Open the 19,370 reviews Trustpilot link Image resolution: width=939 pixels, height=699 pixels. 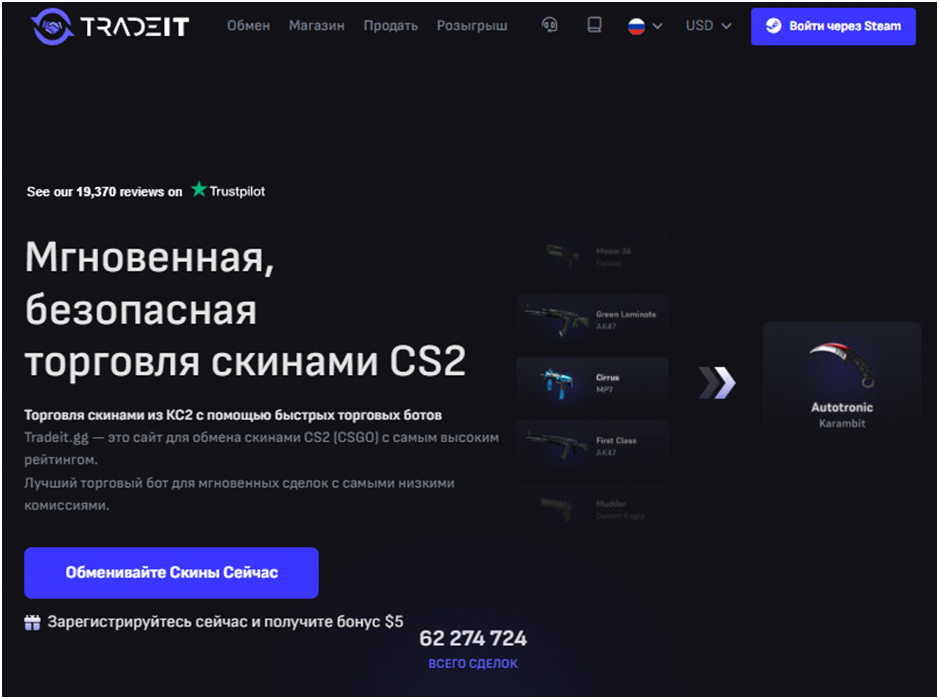[146, 191]
